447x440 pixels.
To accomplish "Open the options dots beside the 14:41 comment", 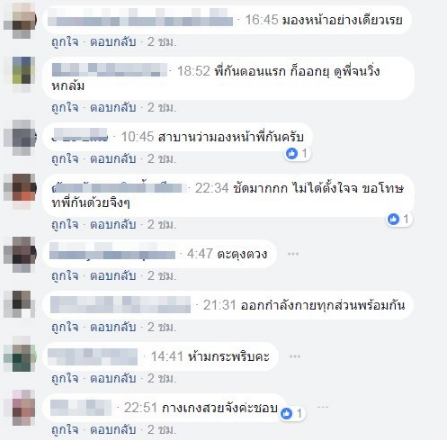I will pos(295,357).
